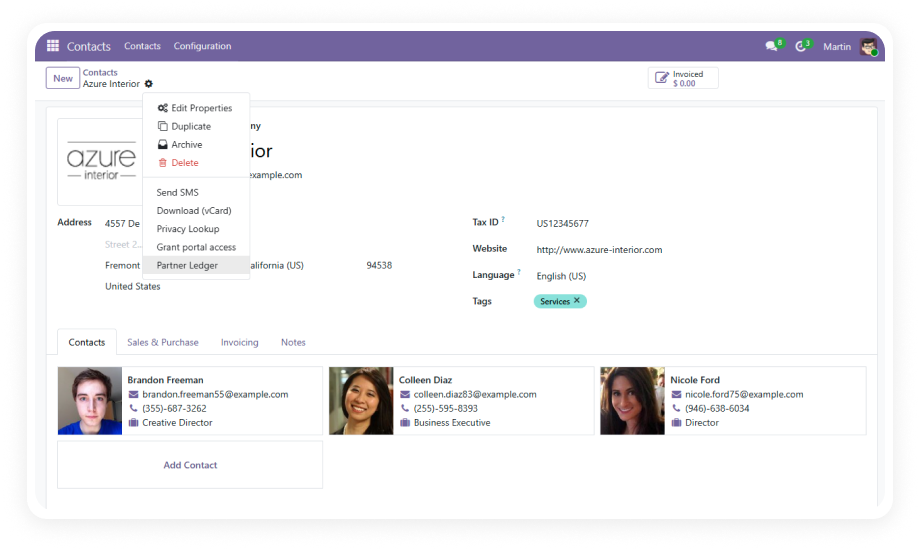Open the Language dropdown English (US)
Screen dimensions: 920x550
click(x=561, y=276)
